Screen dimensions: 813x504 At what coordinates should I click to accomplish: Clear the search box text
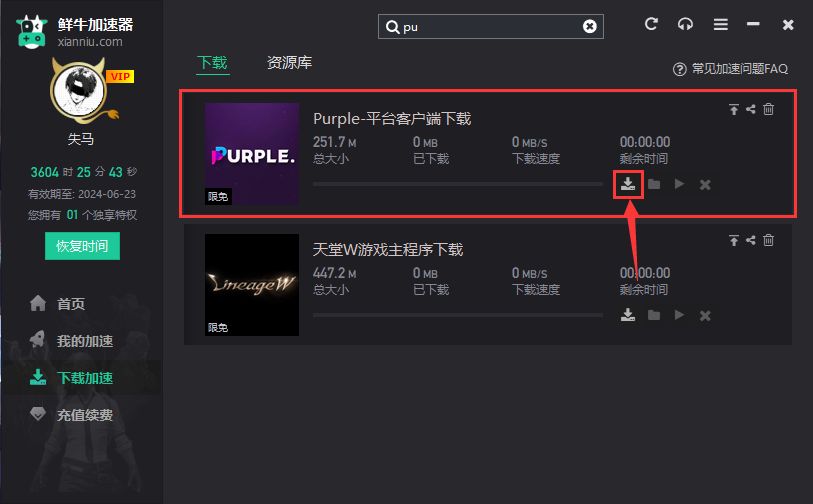(590, 26)
